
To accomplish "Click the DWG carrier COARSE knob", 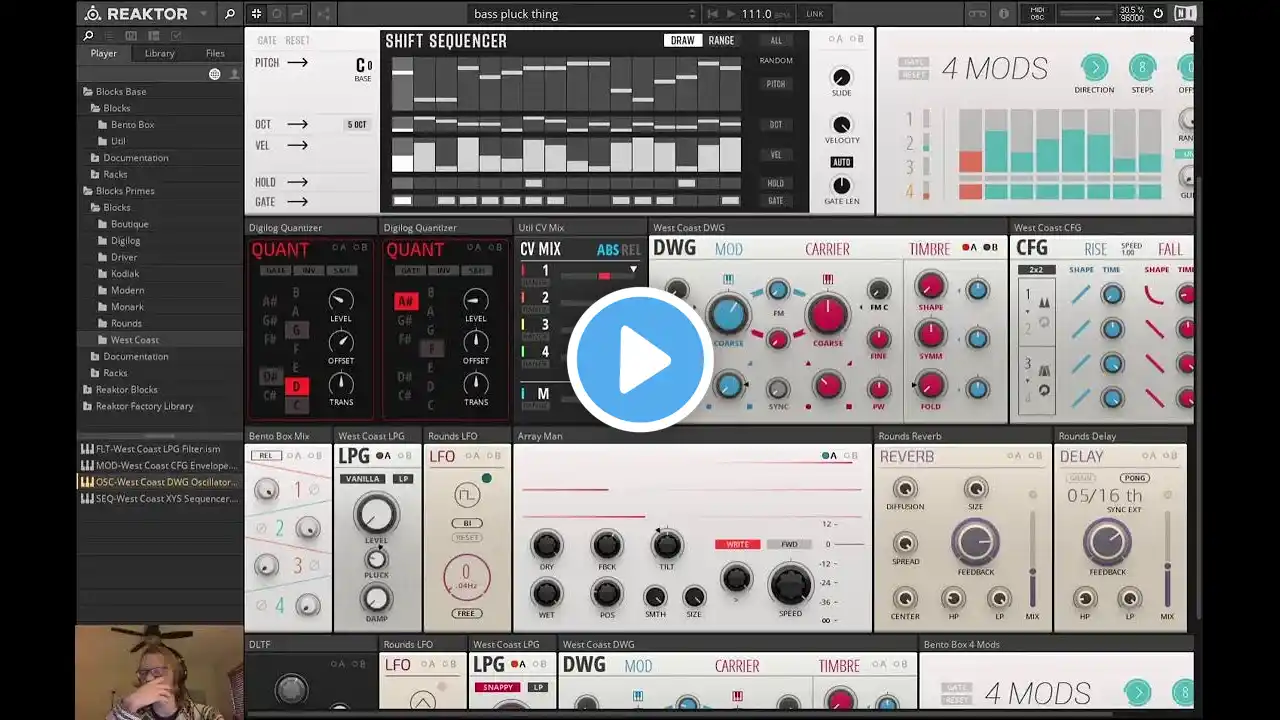I will [x=827, y=315].
